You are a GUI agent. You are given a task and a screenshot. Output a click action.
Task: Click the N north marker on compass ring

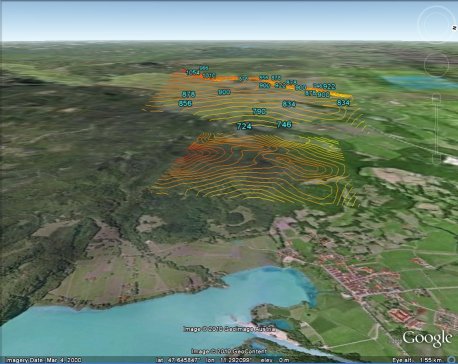(x=454, y=28)
